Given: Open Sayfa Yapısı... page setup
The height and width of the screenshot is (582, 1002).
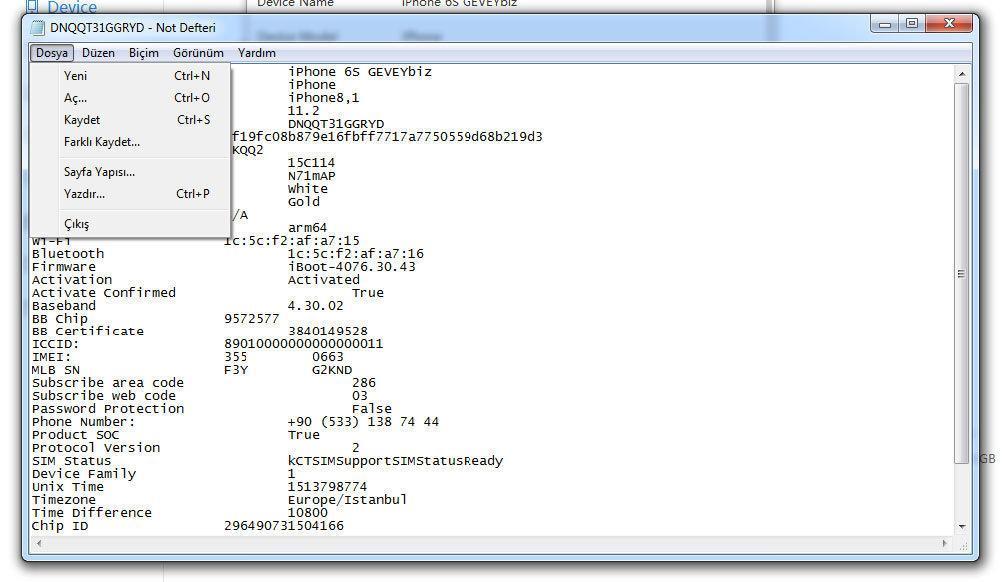Looking at the screenshot, I should [x=130, y=172].
